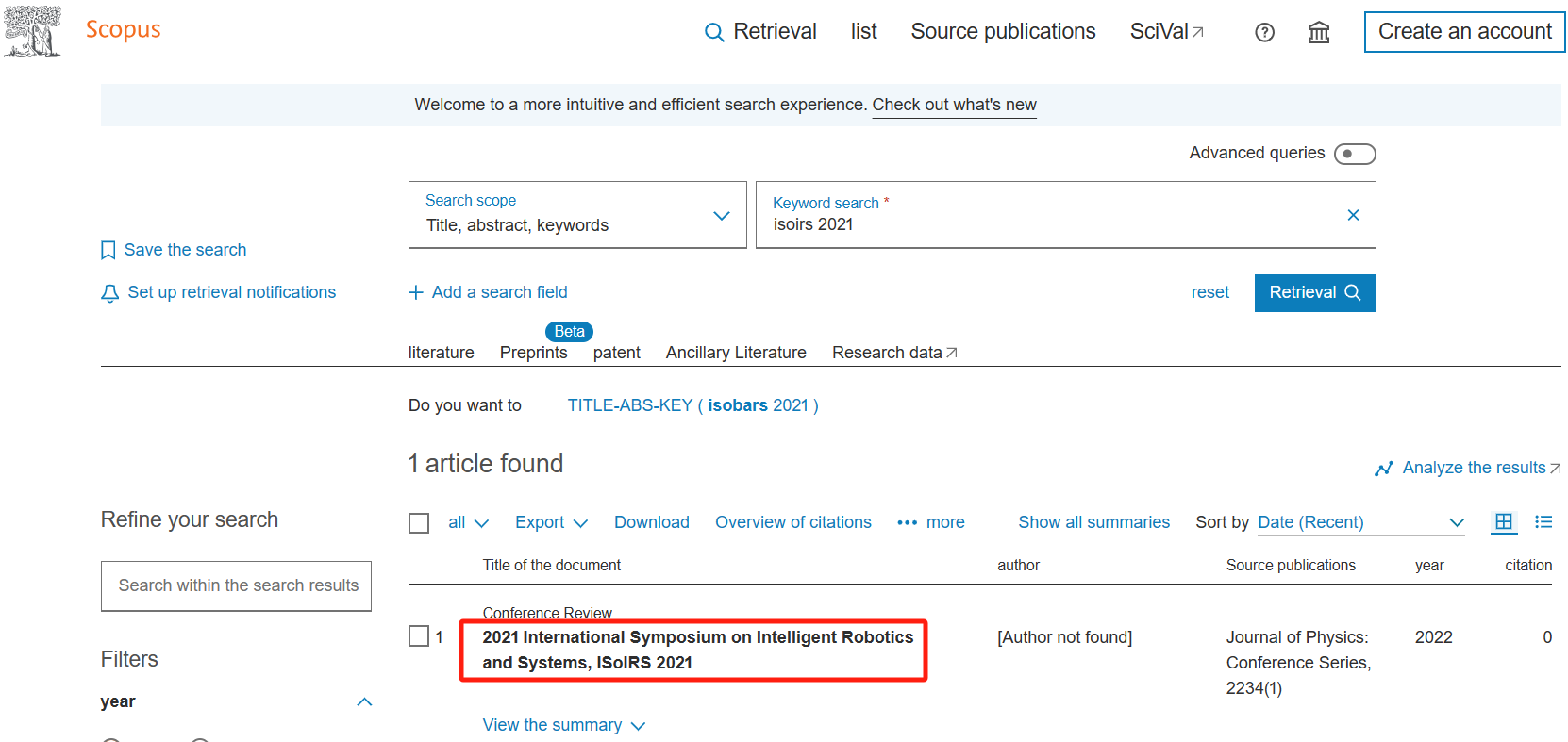Clear keyword search with X icon
Screen dimensions: 1568x742
coord(1352,215)
